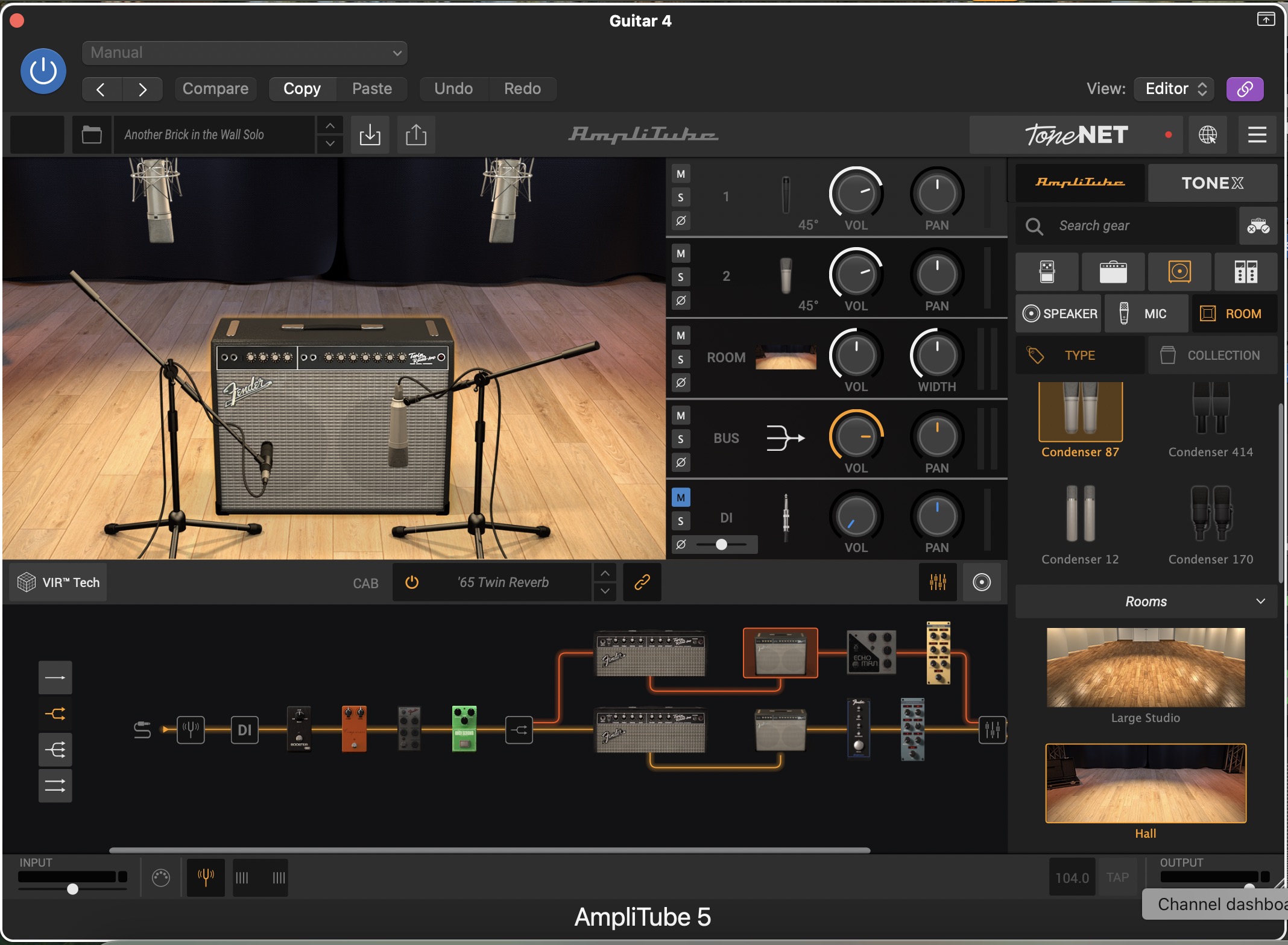Screen dimensions: 1288x945
Task: Select the rack effects category icon
Action: point(1246,272)
